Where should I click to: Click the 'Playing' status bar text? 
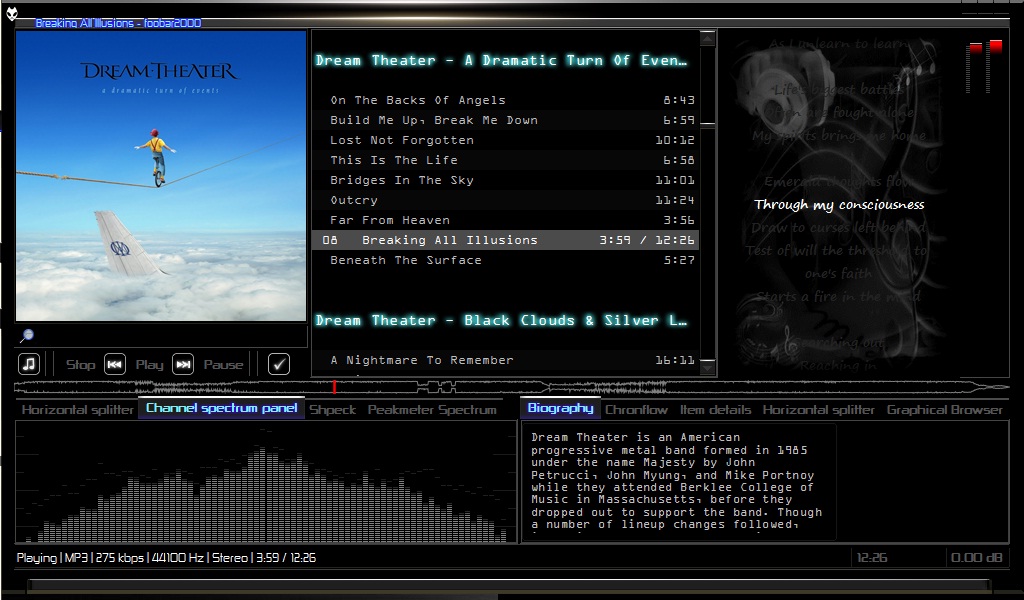(x=37, y=558)
